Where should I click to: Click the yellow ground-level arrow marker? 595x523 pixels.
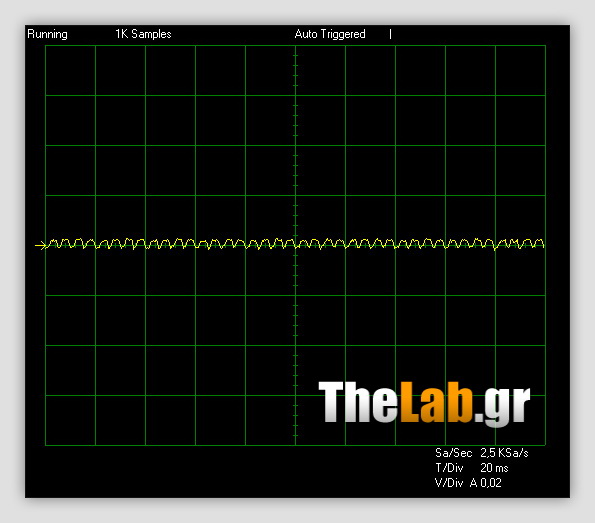pos(40,246)
